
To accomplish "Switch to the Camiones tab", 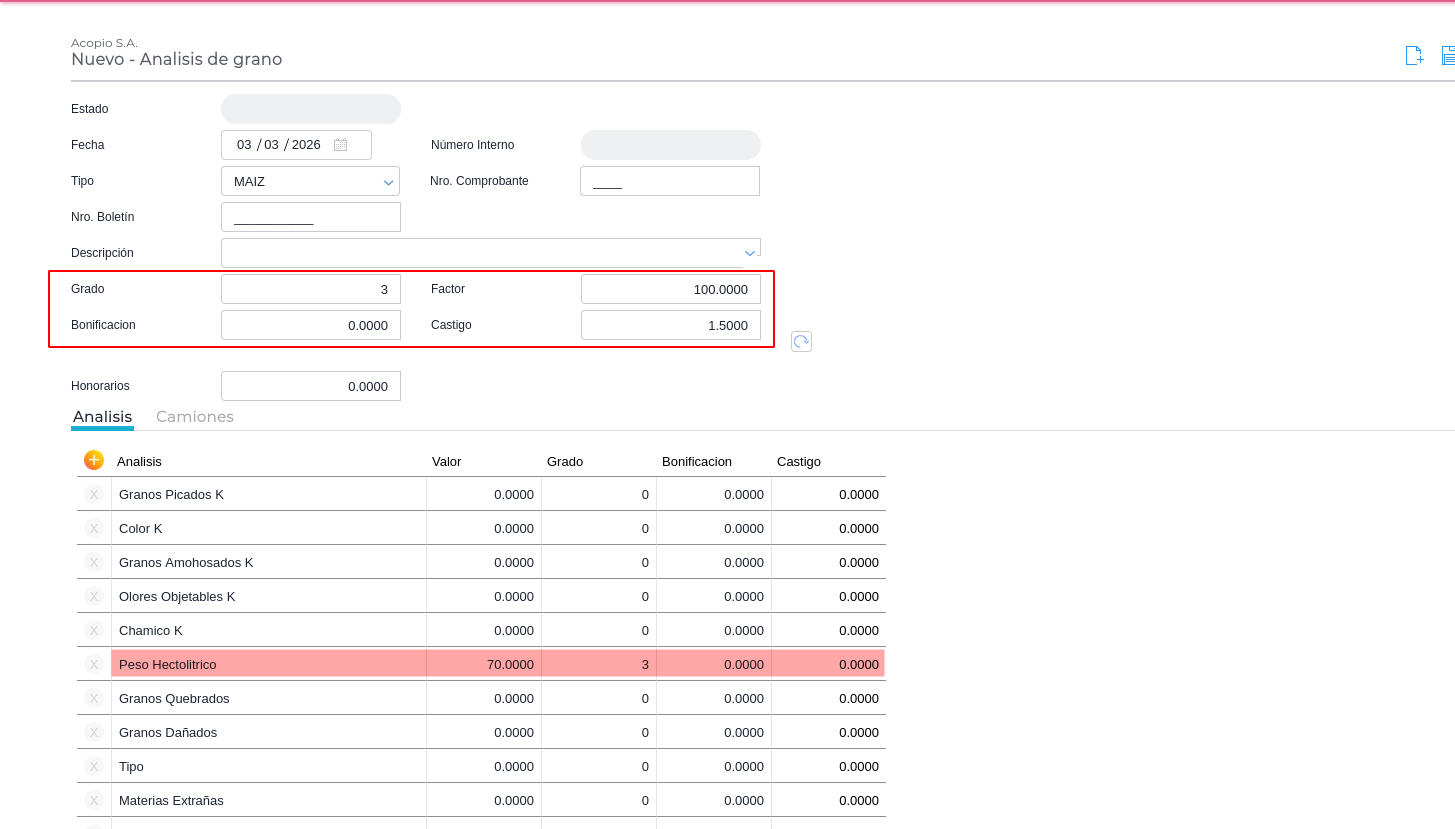I will coord(195,417).
